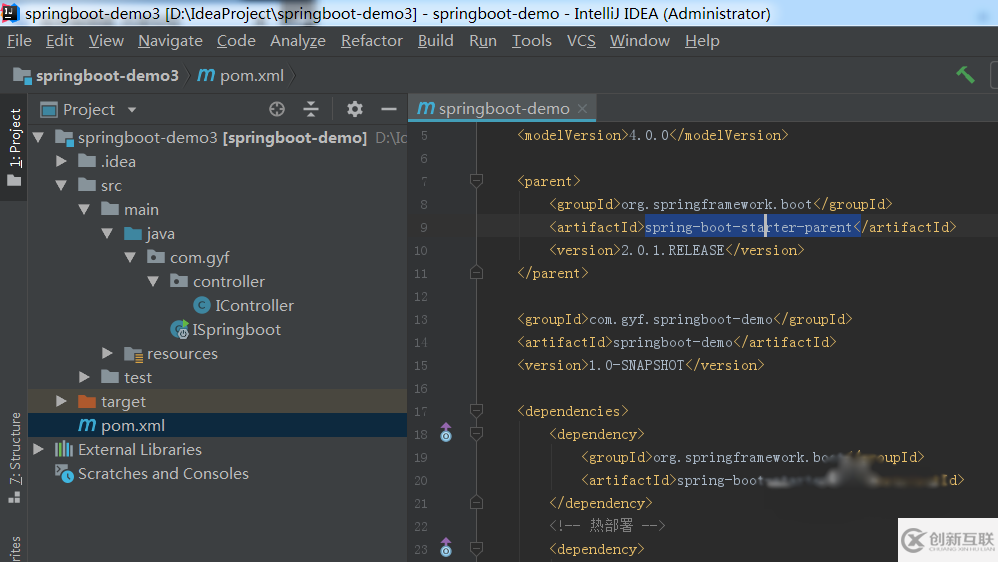The image size is (998, 562).
Task: Fold the dependencies block at line 17
Action: point(476,411)
